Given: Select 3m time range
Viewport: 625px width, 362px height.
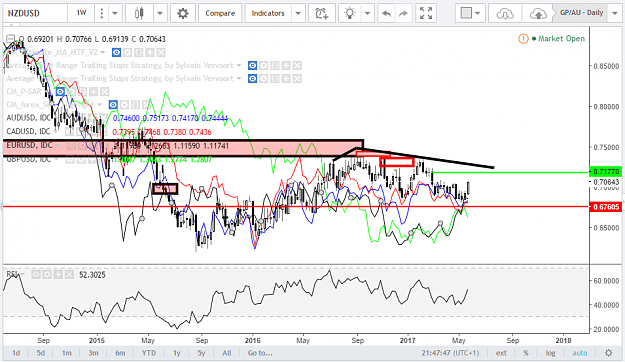Looking at the screenshot, I should pyautogui.click(x=93, y=353).
